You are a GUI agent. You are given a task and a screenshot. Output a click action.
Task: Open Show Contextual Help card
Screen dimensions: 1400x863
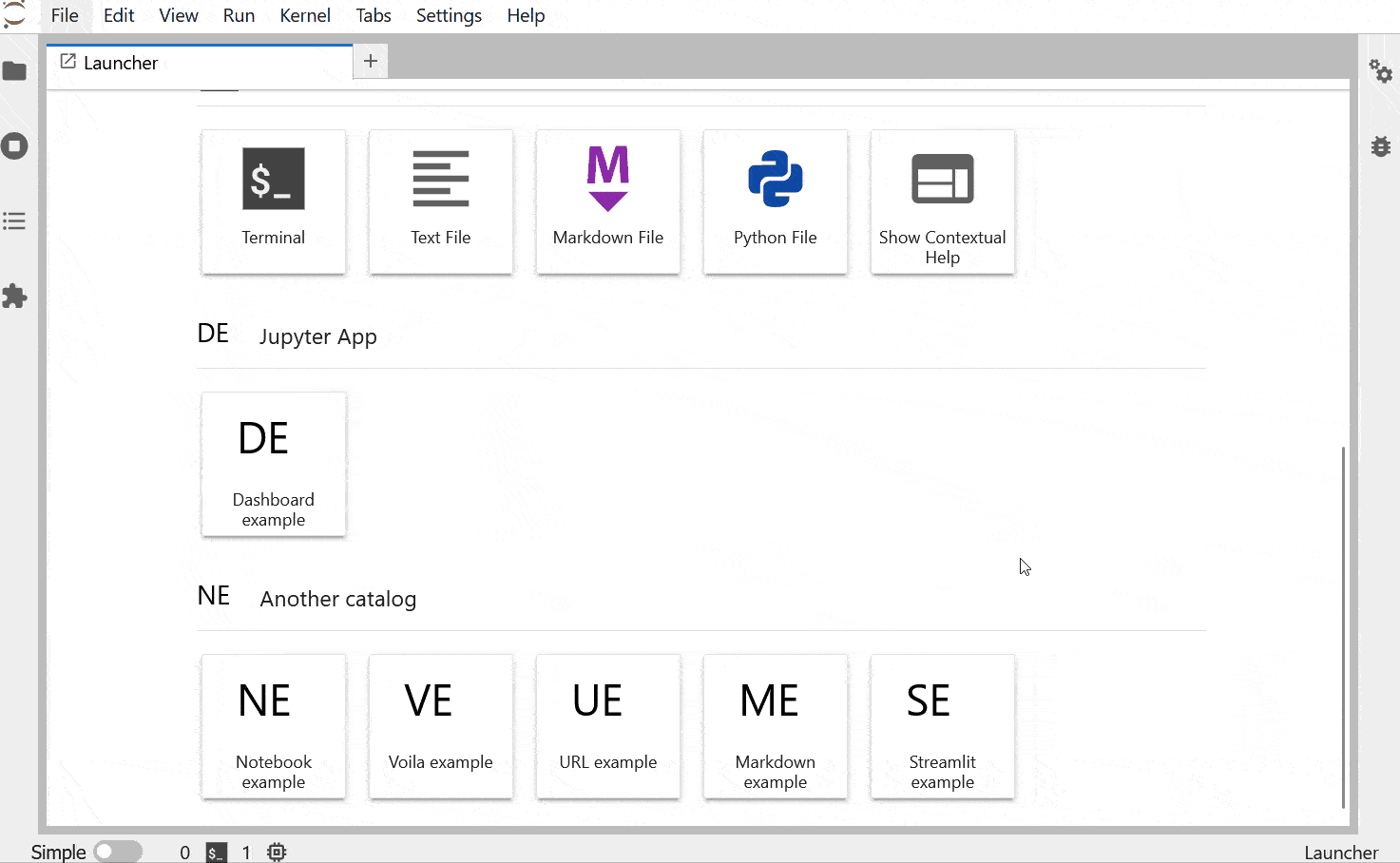coord(943,202)
